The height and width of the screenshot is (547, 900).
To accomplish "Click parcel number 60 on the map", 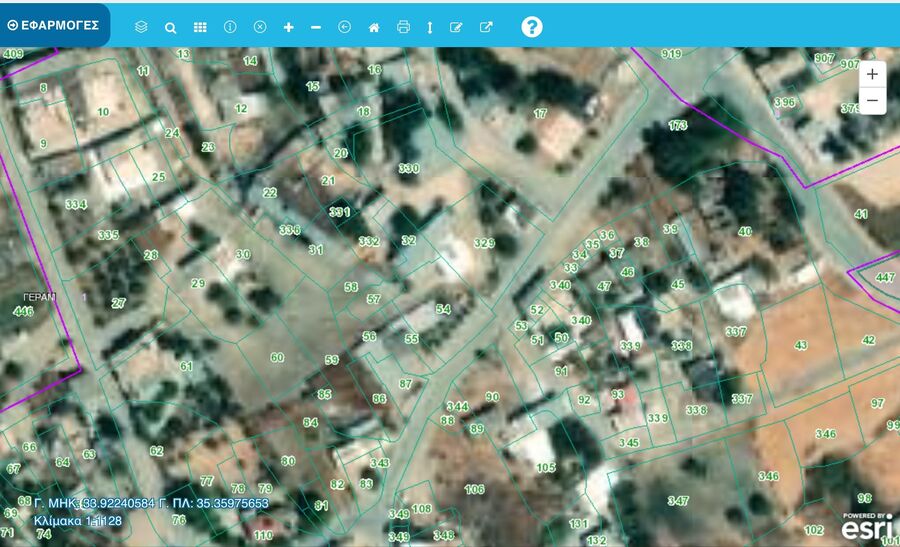I will (277, 357).
